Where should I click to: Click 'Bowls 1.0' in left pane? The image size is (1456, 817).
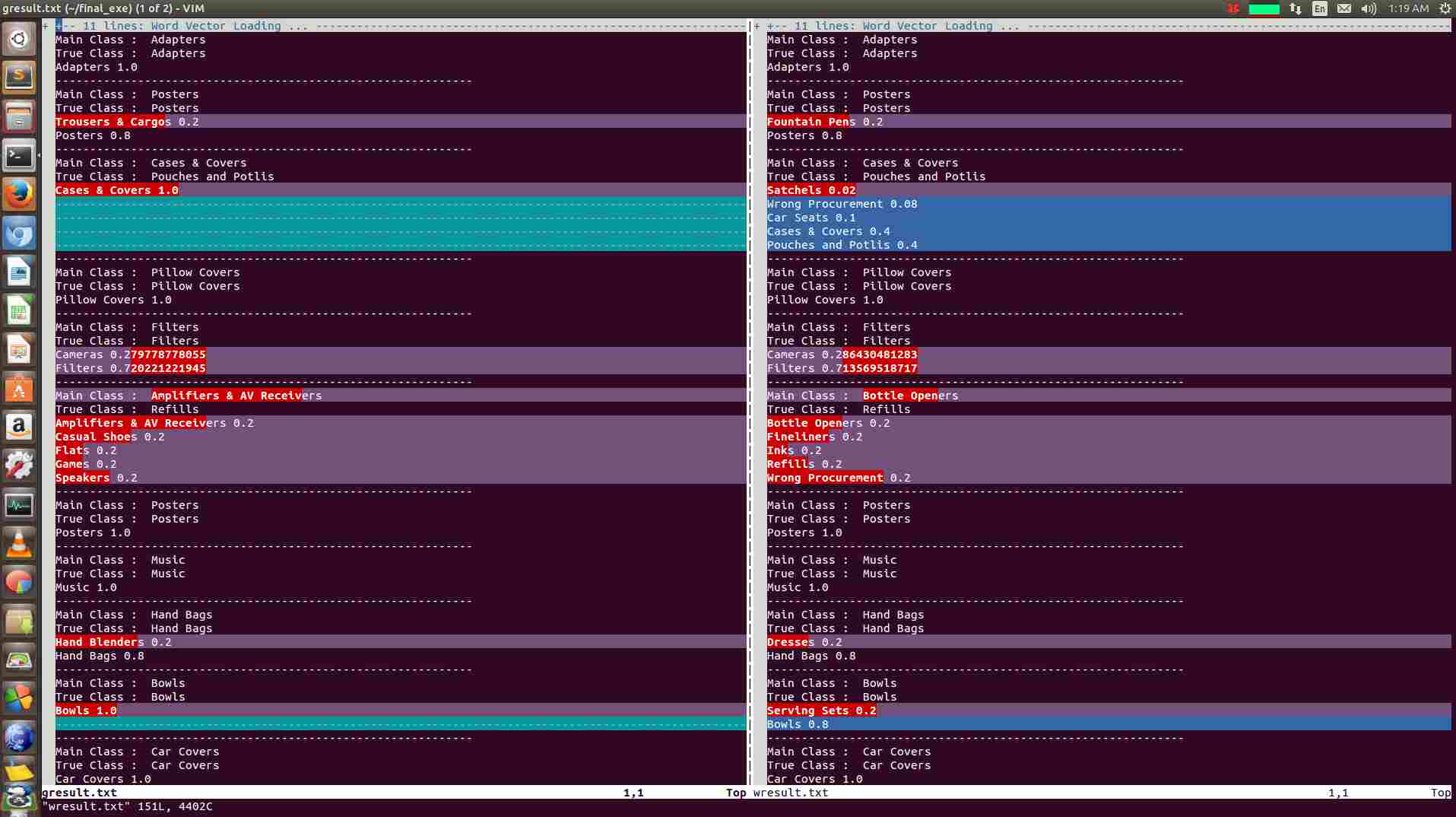coord(86,711)
